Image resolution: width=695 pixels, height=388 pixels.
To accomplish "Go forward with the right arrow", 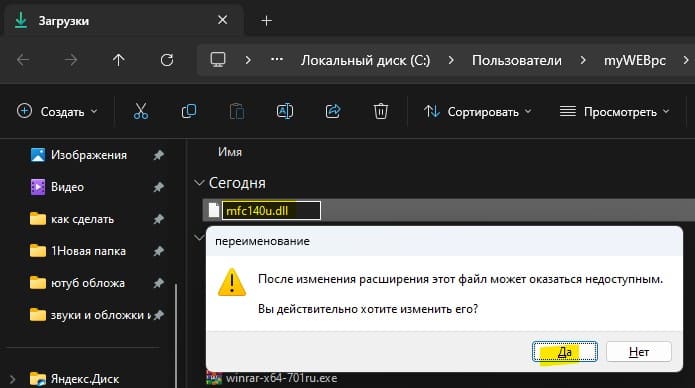I will (x=71, y=60).
